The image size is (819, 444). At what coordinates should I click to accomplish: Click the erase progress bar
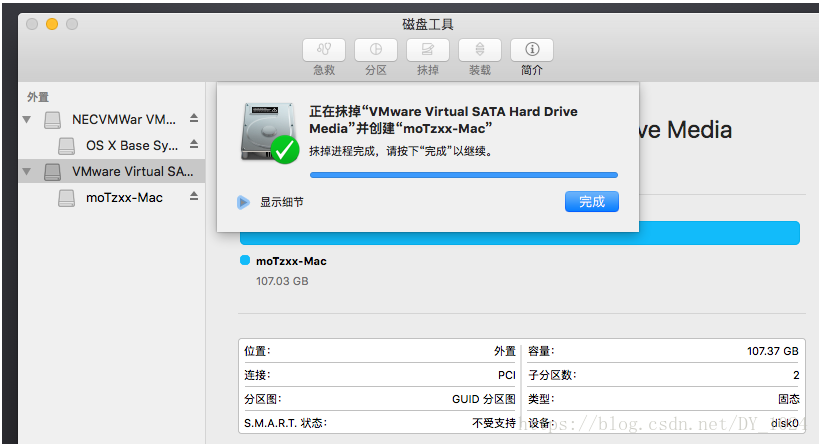coord(464,175)
